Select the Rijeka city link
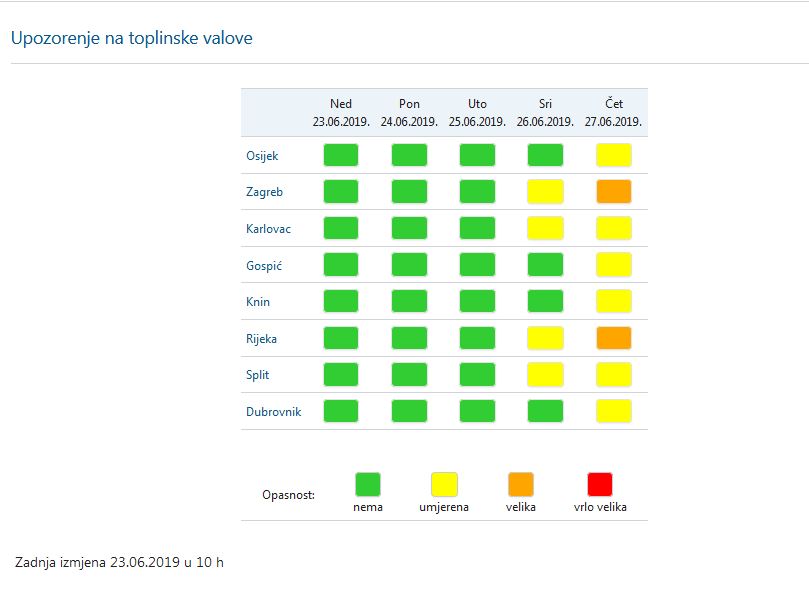 point(262,339)
